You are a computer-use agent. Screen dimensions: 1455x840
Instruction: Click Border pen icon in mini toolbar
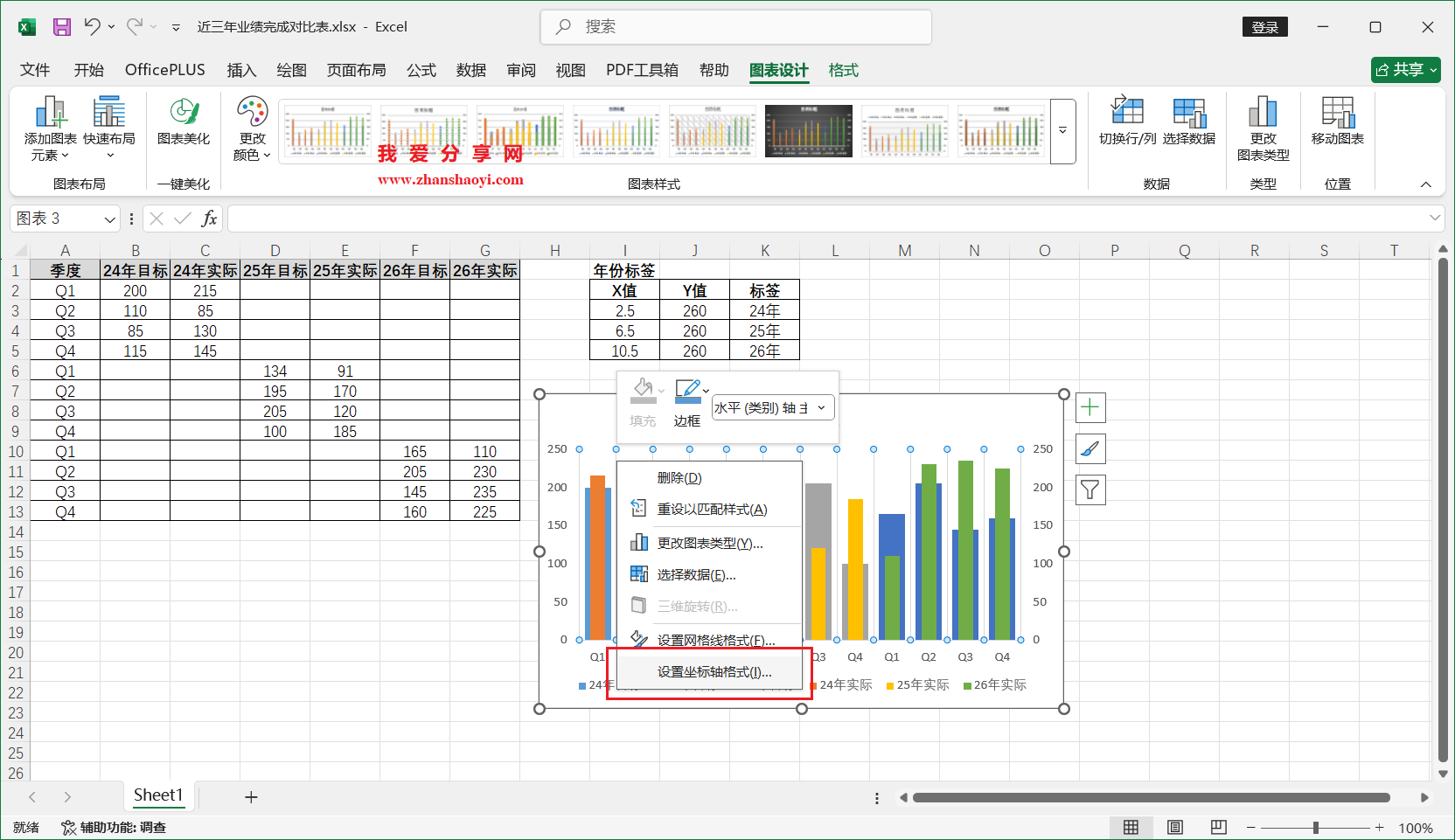pos(687,391)
